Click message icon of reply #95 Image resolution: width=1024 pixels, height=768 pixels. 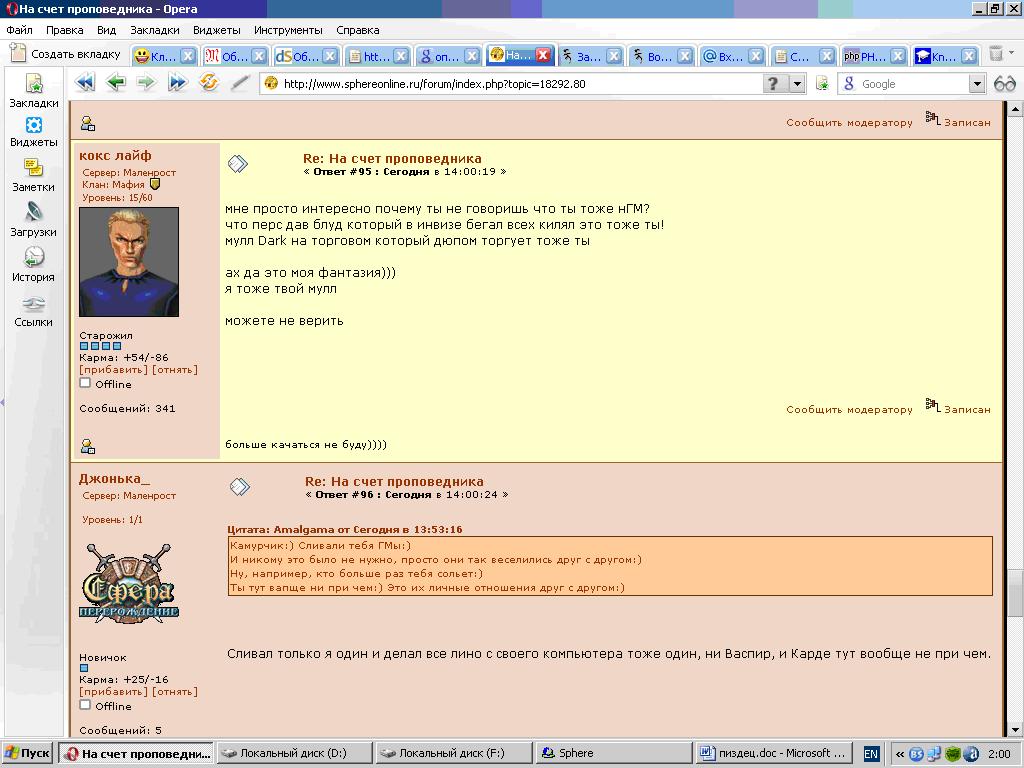pos(238,163)
